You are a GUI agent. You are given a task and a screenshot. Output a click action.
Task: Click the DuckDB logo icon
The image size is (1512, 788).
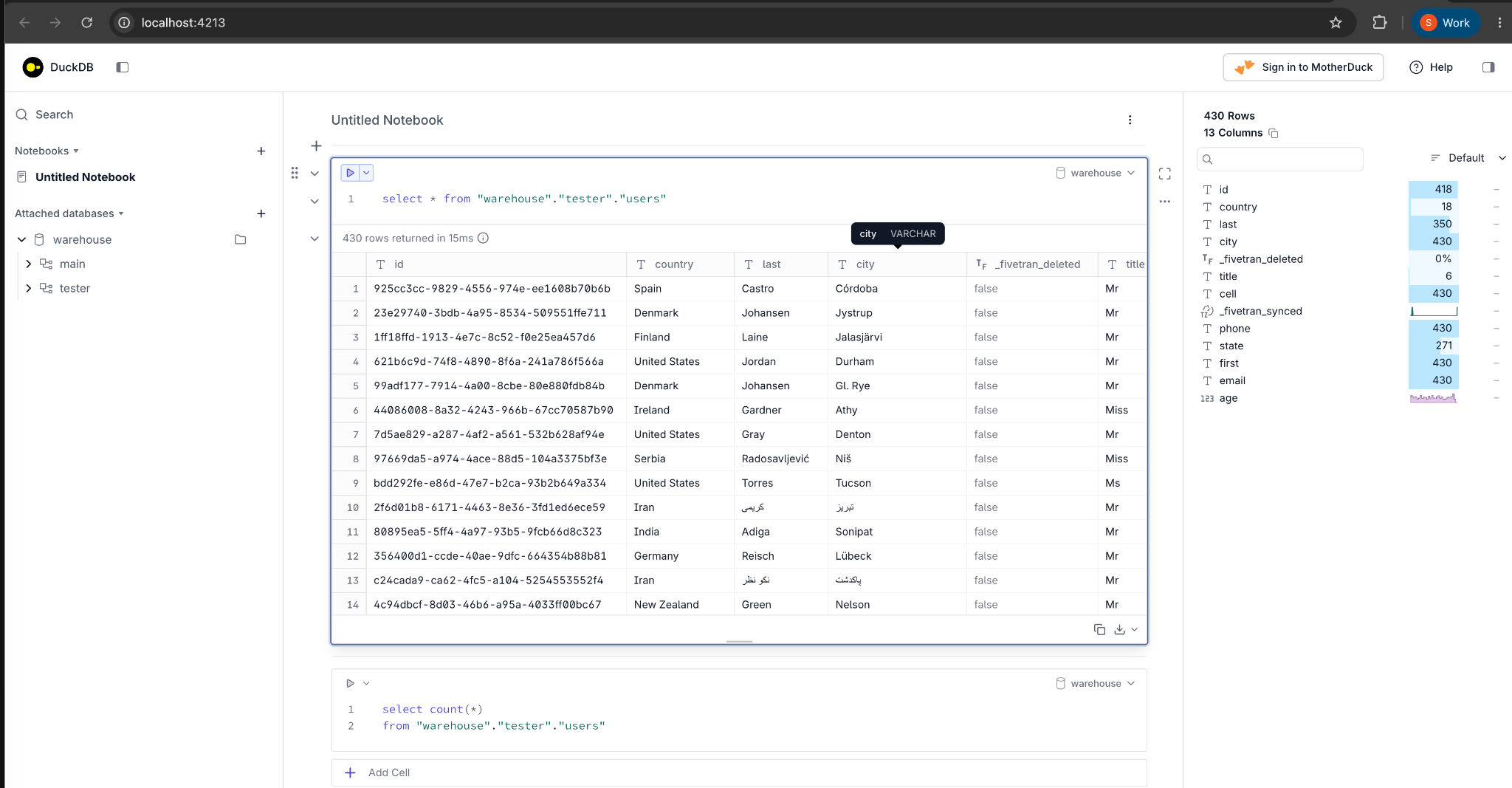(x=32, y=67)
